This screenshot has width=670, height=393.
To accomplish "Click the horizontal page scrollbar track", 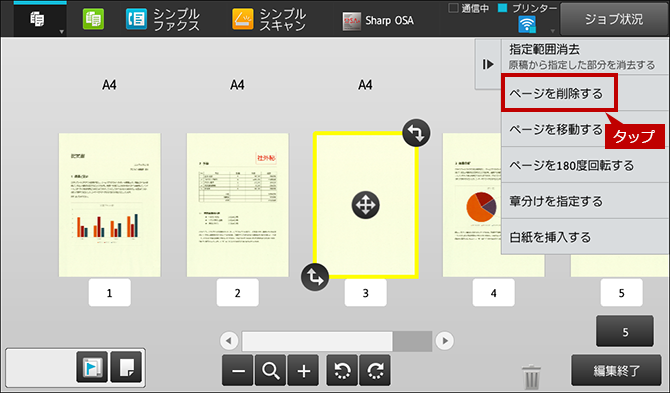I will [x=337, y=341].
